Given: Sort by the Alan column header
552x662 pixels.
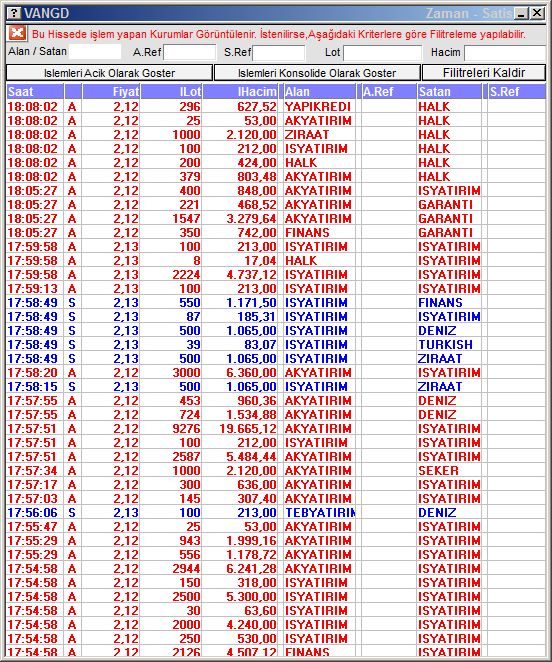Looking at the screenshot, I should 320,92.
